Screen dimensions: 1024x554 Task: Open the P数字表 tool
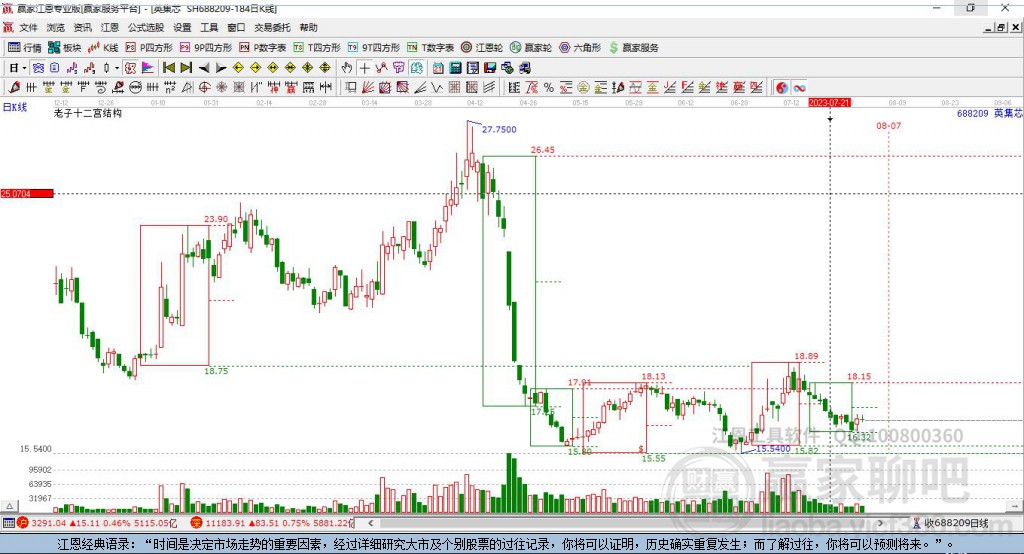[263, 48]
